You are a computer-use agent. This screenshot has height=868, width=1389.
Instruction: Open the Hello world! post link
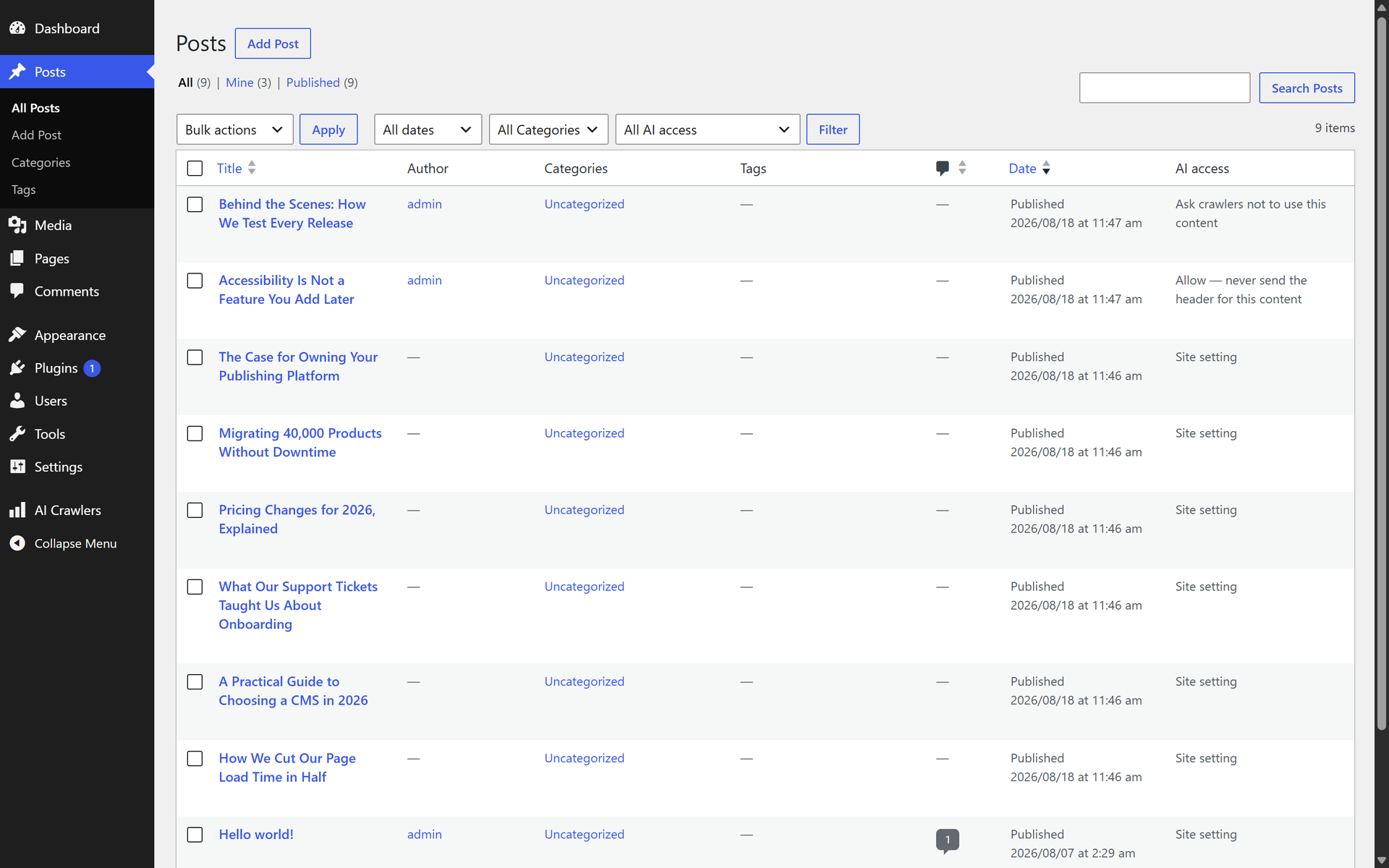pyautogui.click(x=256, y=834)
